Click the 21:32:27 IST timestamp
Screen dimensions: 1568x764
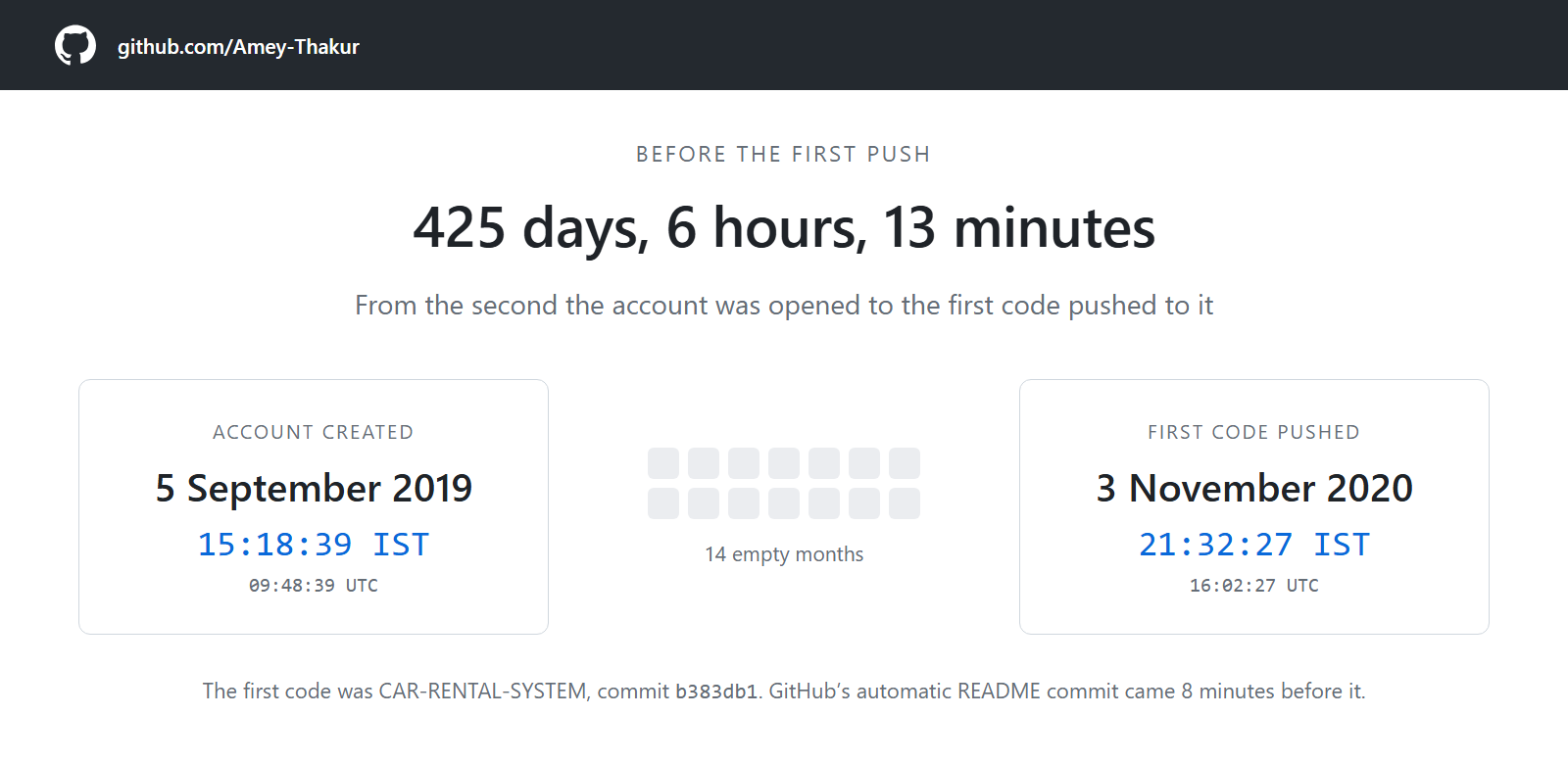click(1254, 544)
